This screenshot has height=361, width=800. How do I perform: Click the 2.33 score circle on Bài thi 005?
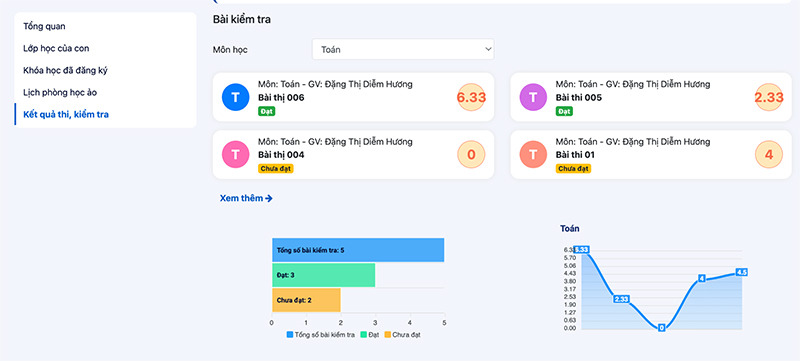point(768,97)
